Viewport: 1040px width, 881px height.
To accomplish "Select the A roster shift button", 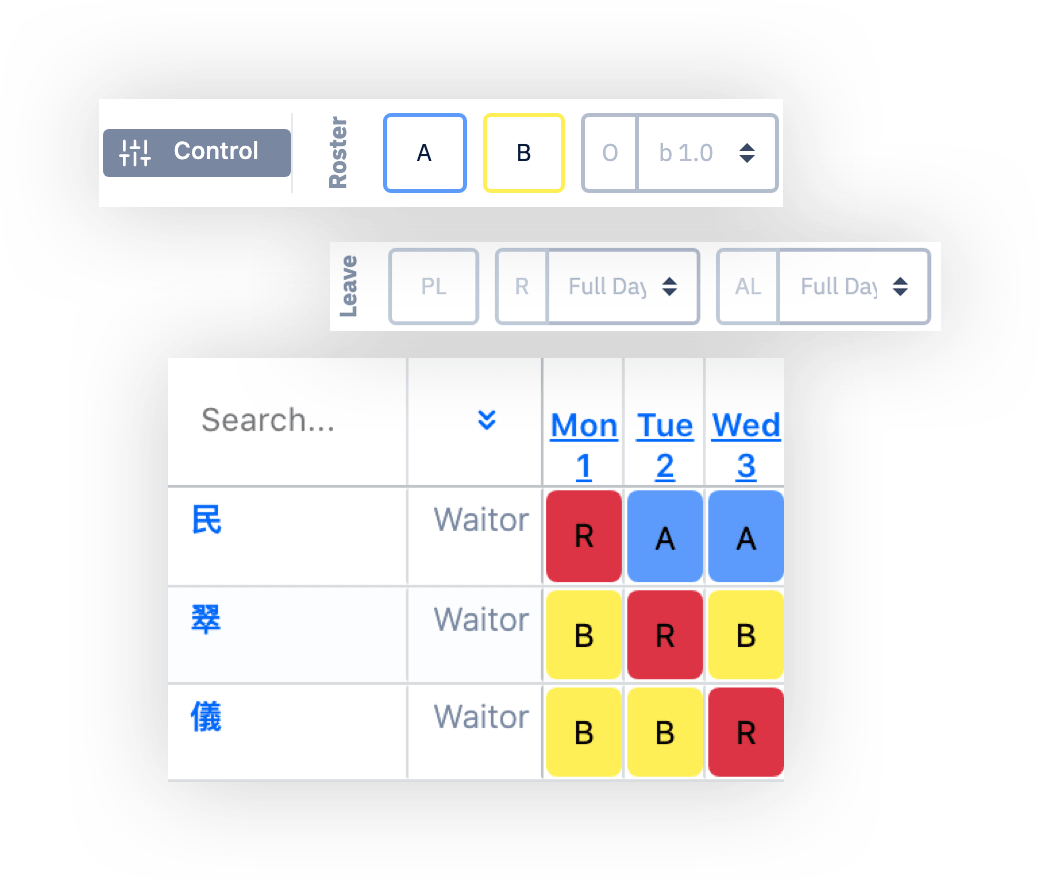I will point(425,152).
